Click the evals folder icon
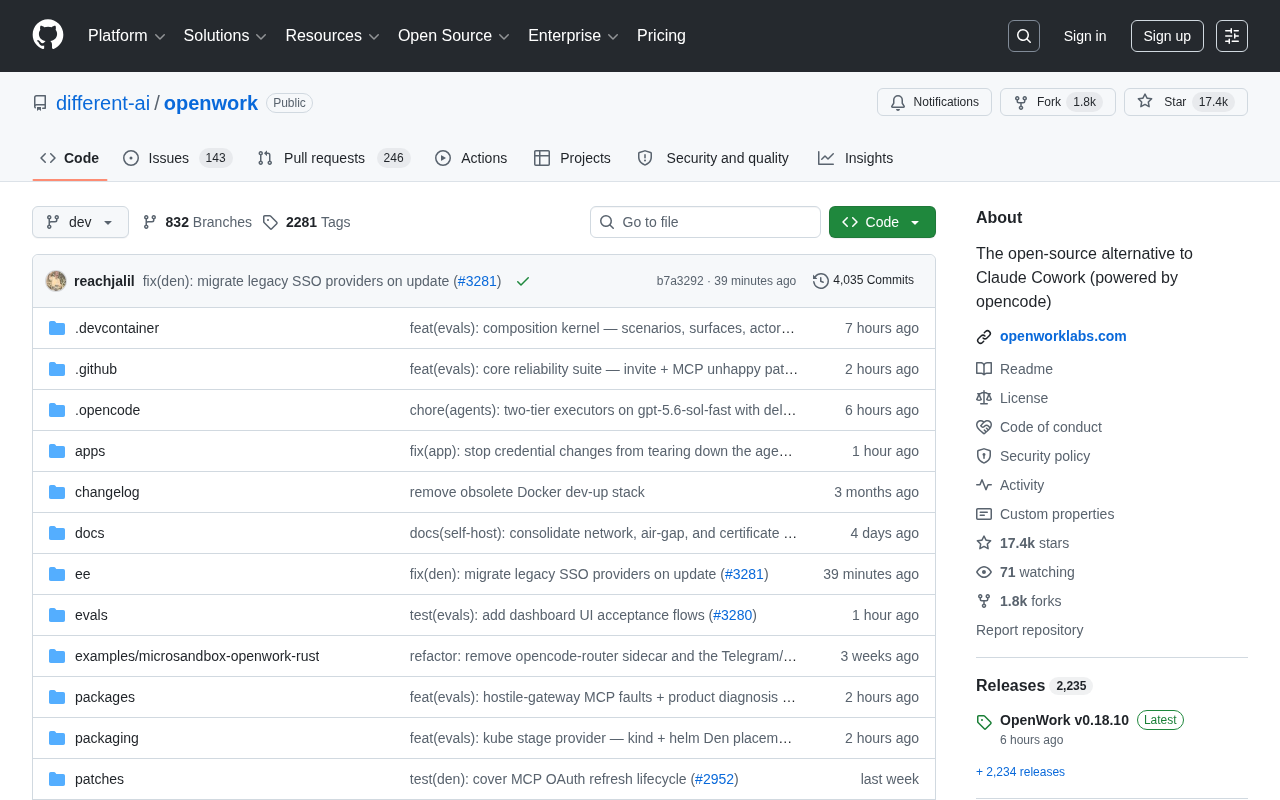1280x800 pixels. 57,615
